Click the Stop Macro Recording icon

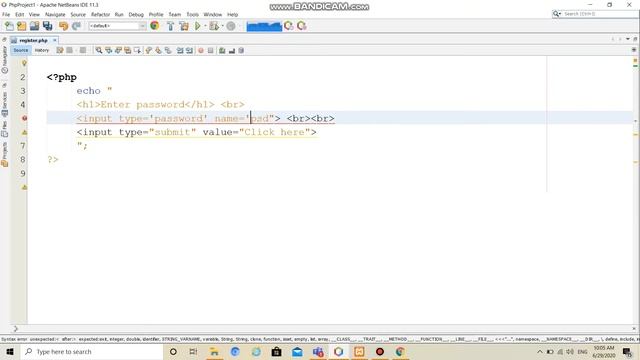coord(211,50)
